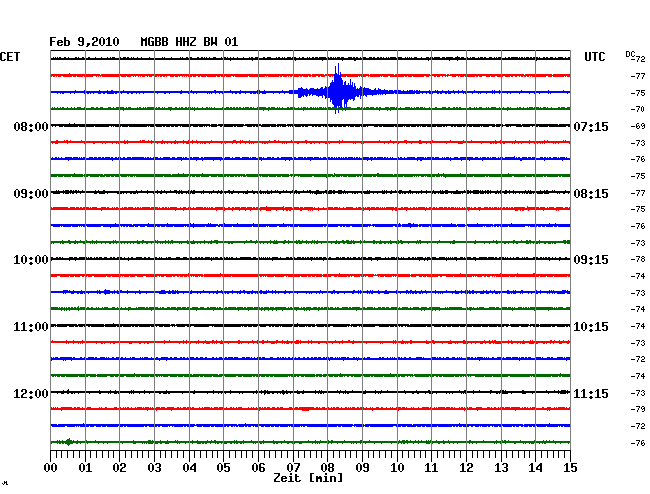Click the DC value "-78" beside 09:15
This screenshot has height=494, width=650.
pyautogui.click(x=638, y=259)
